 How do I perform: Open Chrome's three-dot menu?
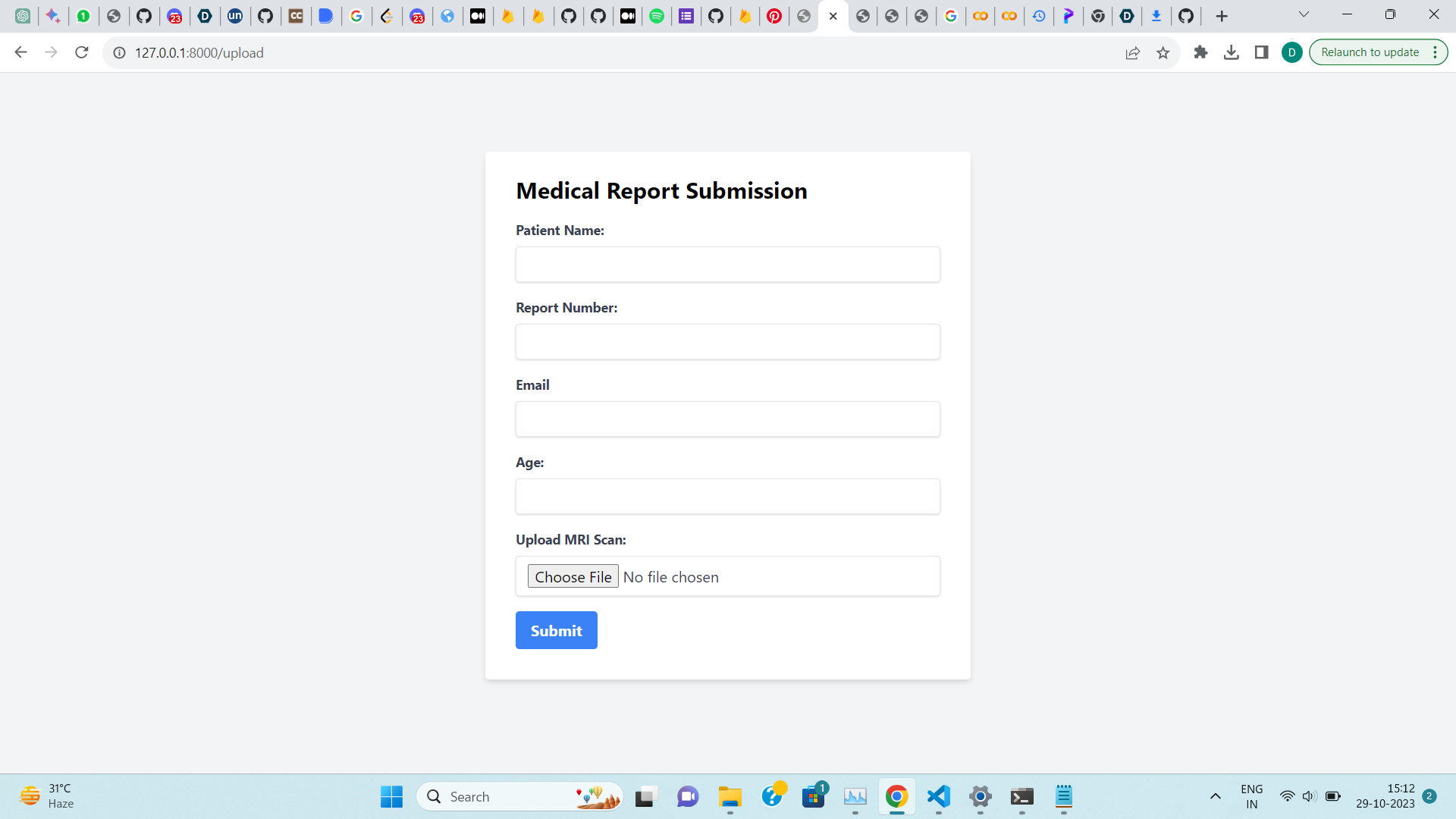1435,52
